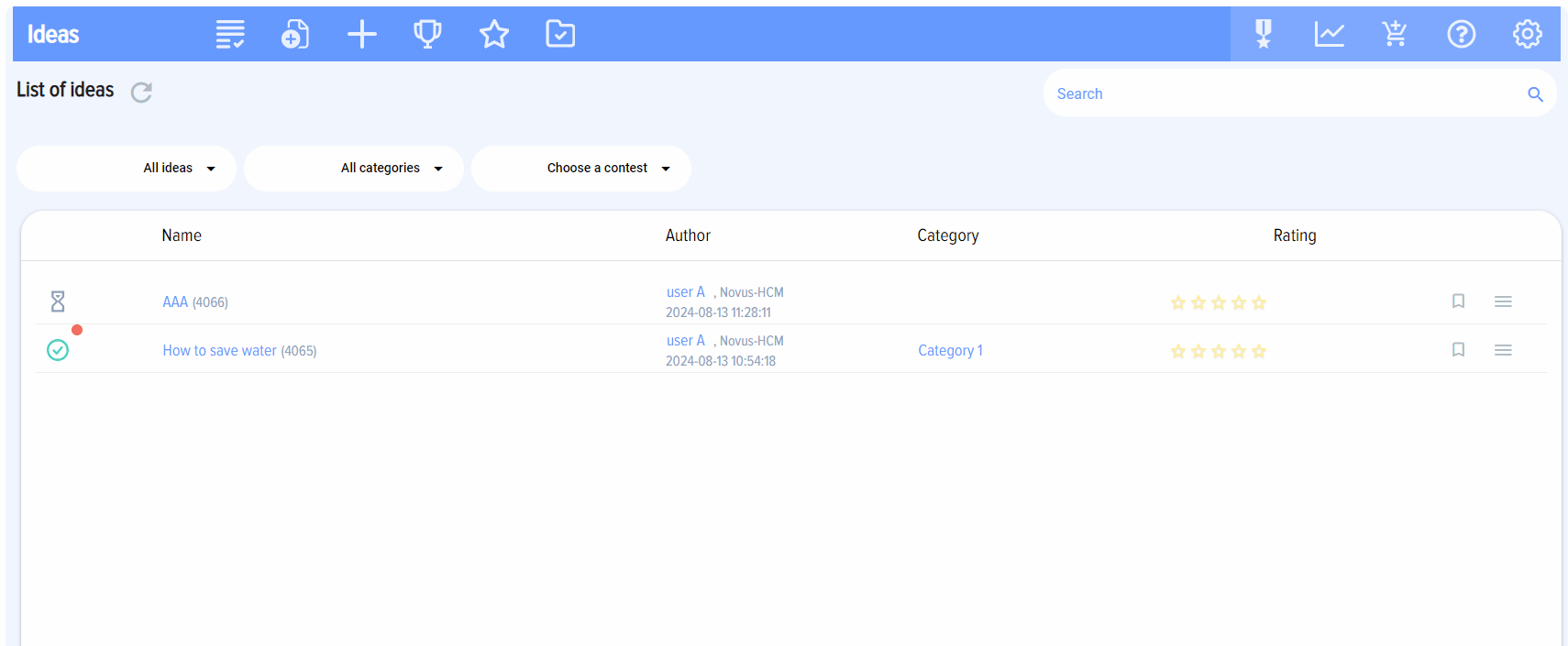The width and height of the screenshot is (1568, 646).
Task: Click the add document icon in toolbar
Action: point(294,35)
